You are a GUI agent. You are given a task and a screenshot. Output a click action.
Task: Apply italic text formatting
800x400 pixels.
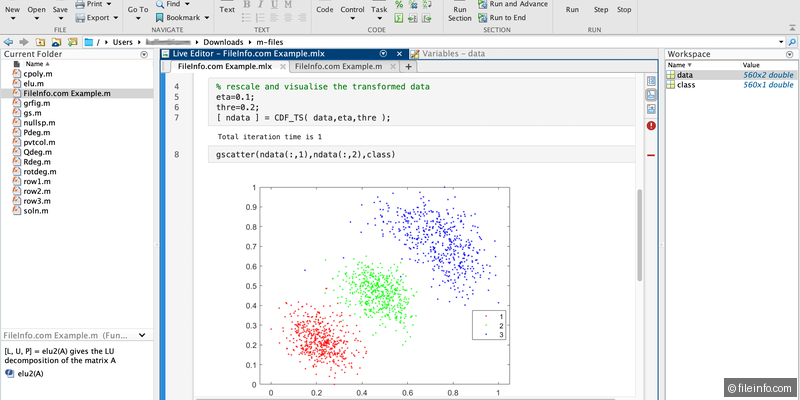coord(260,5)
